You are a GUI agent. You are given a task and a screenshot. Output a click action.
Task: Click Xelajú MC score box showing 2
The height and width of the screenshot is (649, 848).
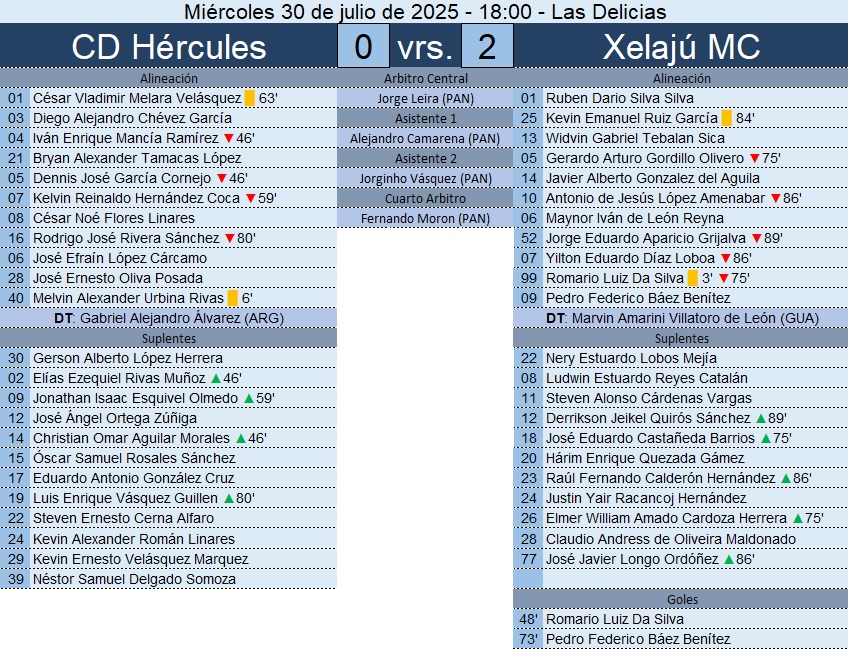(x=487, y=47)
